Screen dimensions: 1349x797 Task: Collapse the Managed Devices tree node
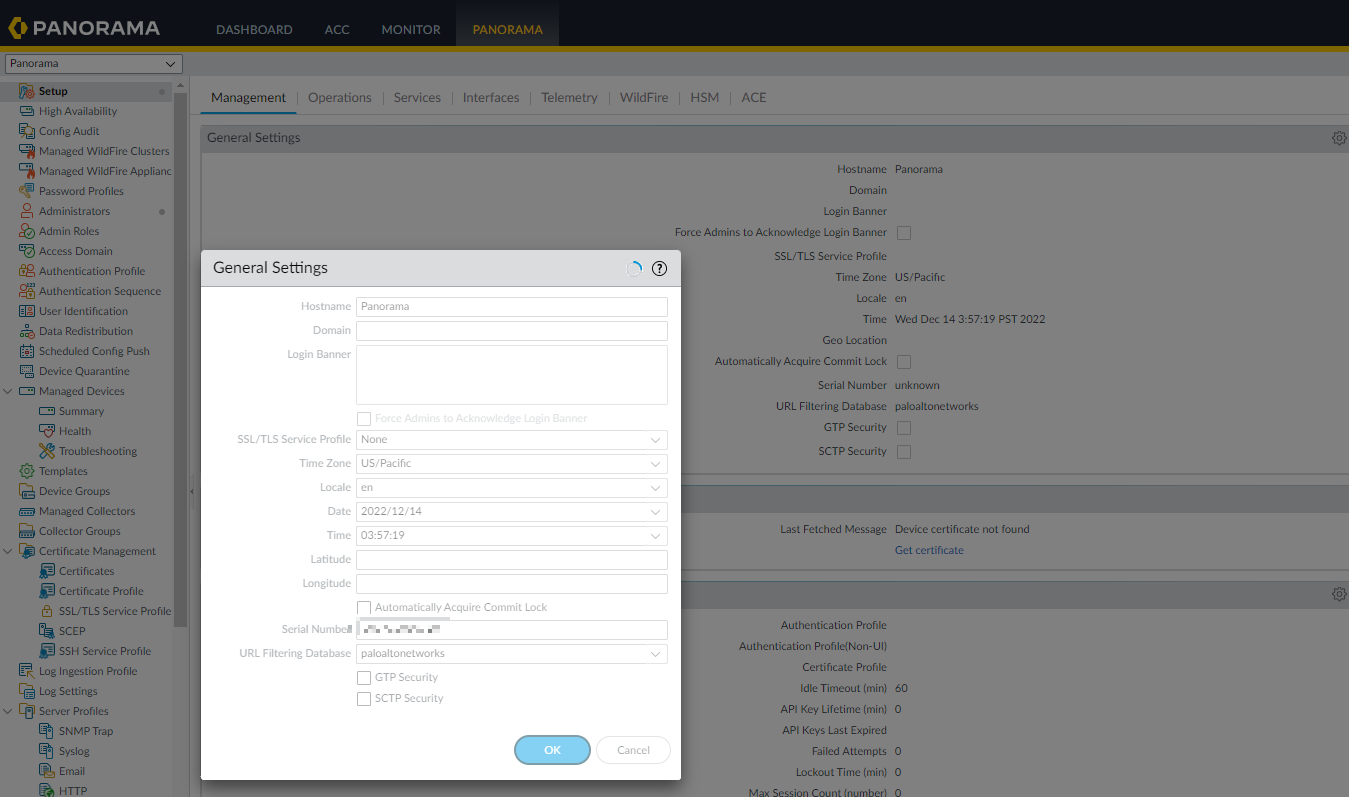coord(8,391)
